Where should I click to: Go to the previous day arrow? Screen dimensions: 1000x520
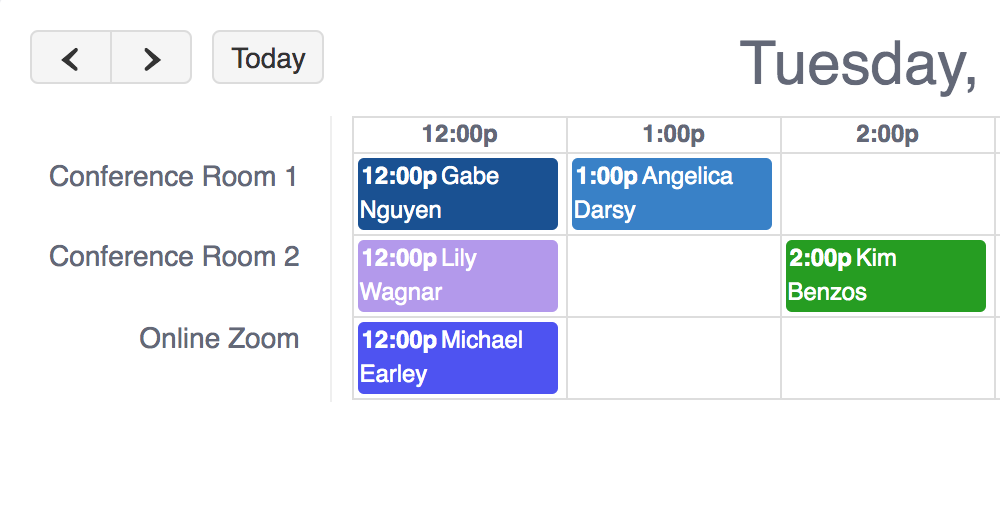[70, 58]
